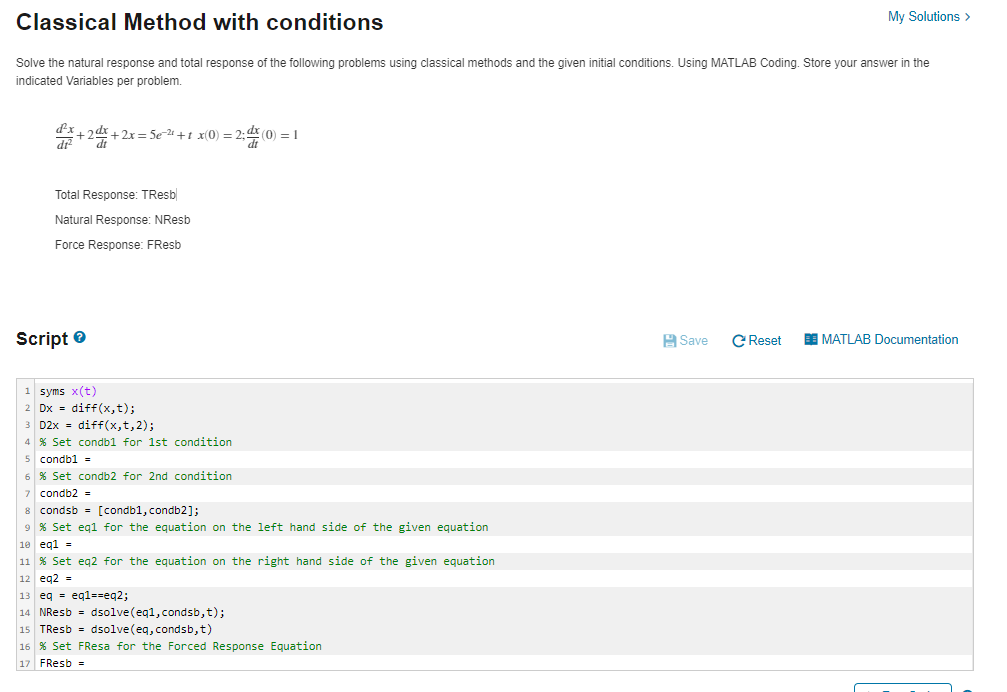Click the Reset circular arrow icon

[x=739, y=341]
